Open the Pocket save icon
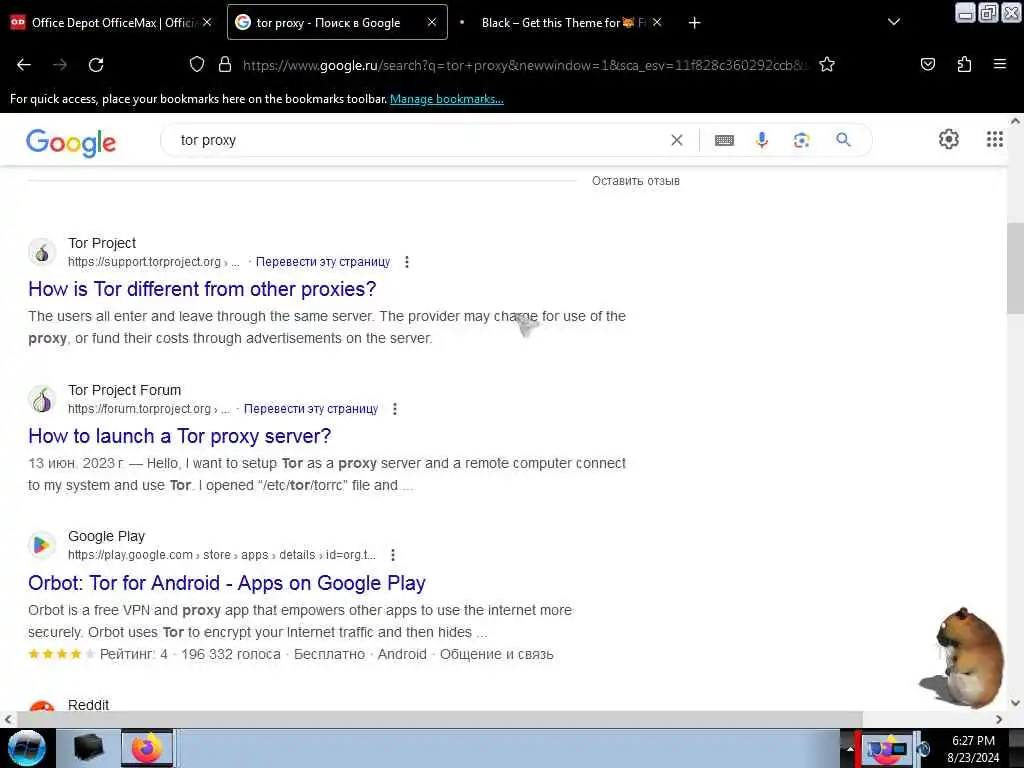 928,64
